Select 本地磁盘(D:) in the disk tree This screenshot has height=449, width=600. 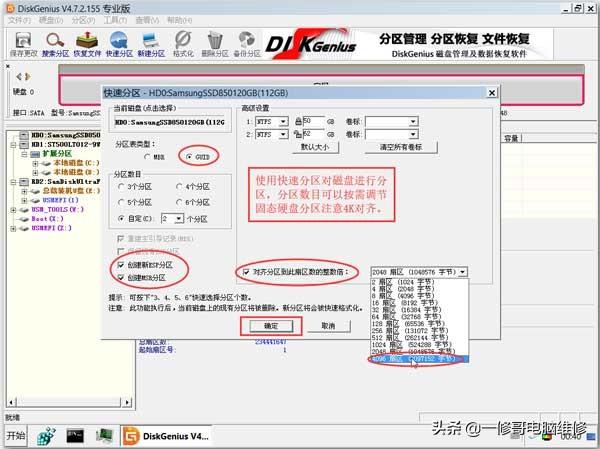(76, 172)
